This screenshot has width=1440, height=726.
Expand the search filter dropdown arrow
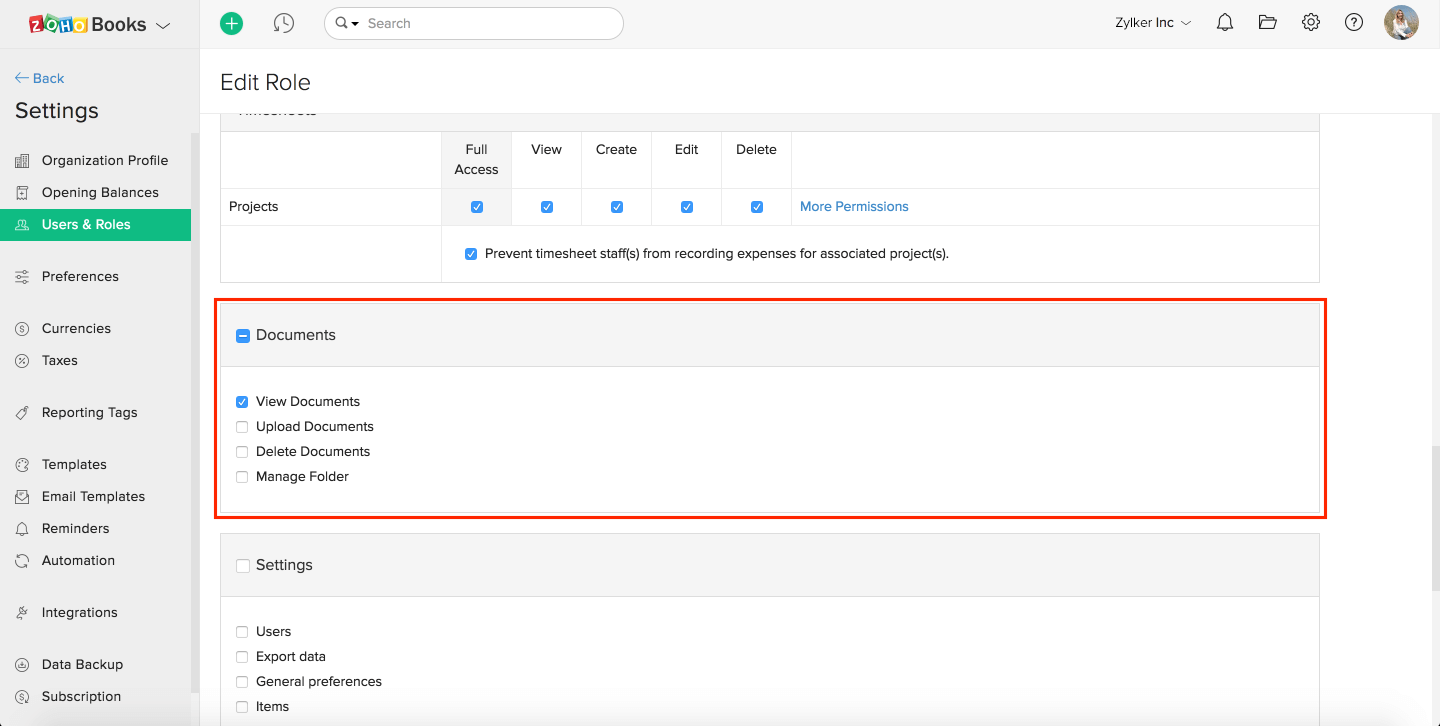pos(347,23)
